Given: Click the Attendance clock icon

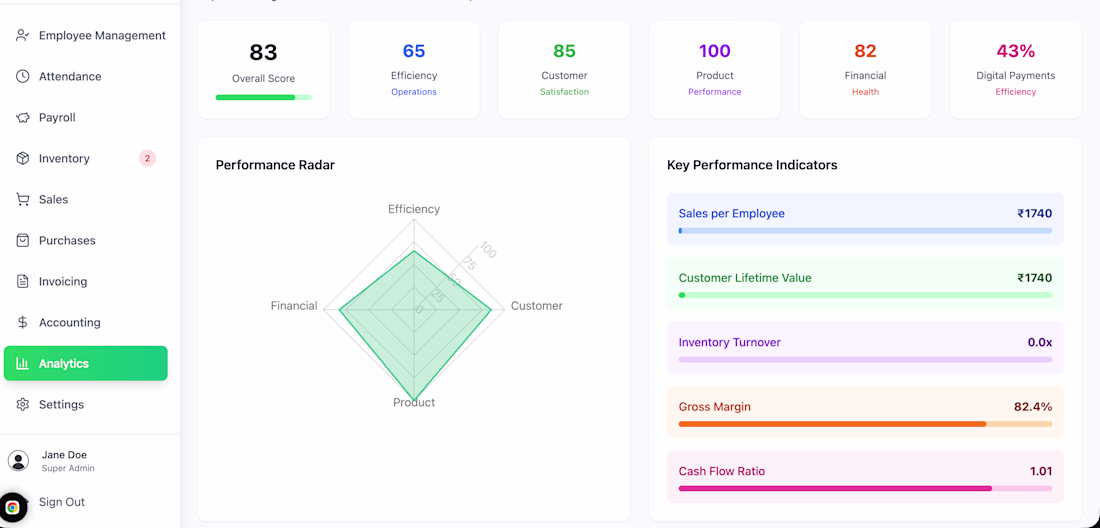Looking at the screenshot, I should coord(22,76).
